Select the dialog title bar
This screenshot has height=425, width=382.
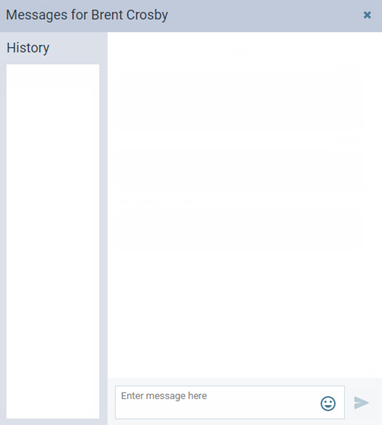pos(191,16)
